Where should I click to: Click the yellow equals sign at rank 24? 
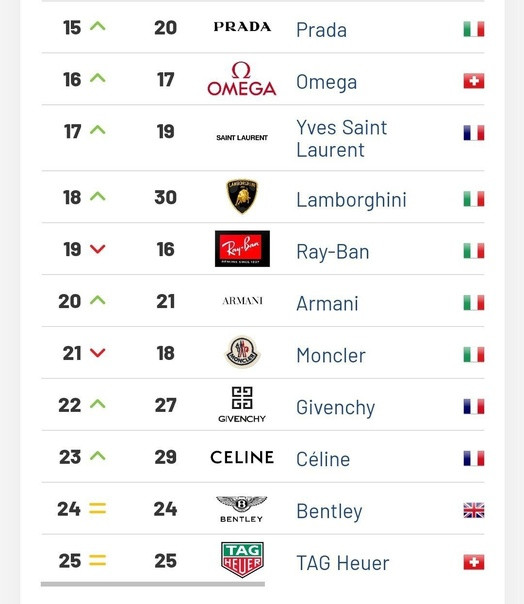97,508
